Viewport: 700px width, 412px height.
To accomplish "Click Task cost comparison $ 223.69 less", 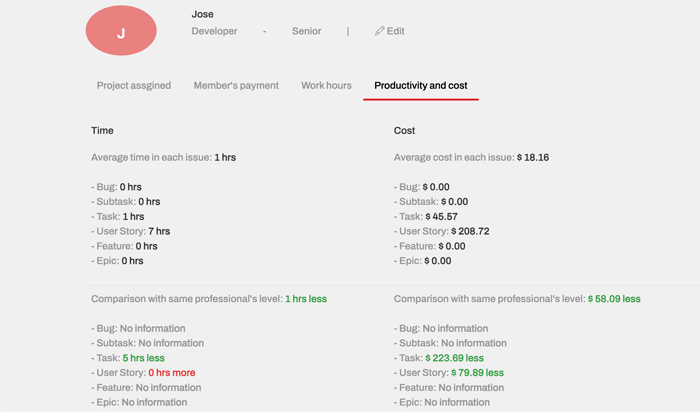I will (454, 358).
